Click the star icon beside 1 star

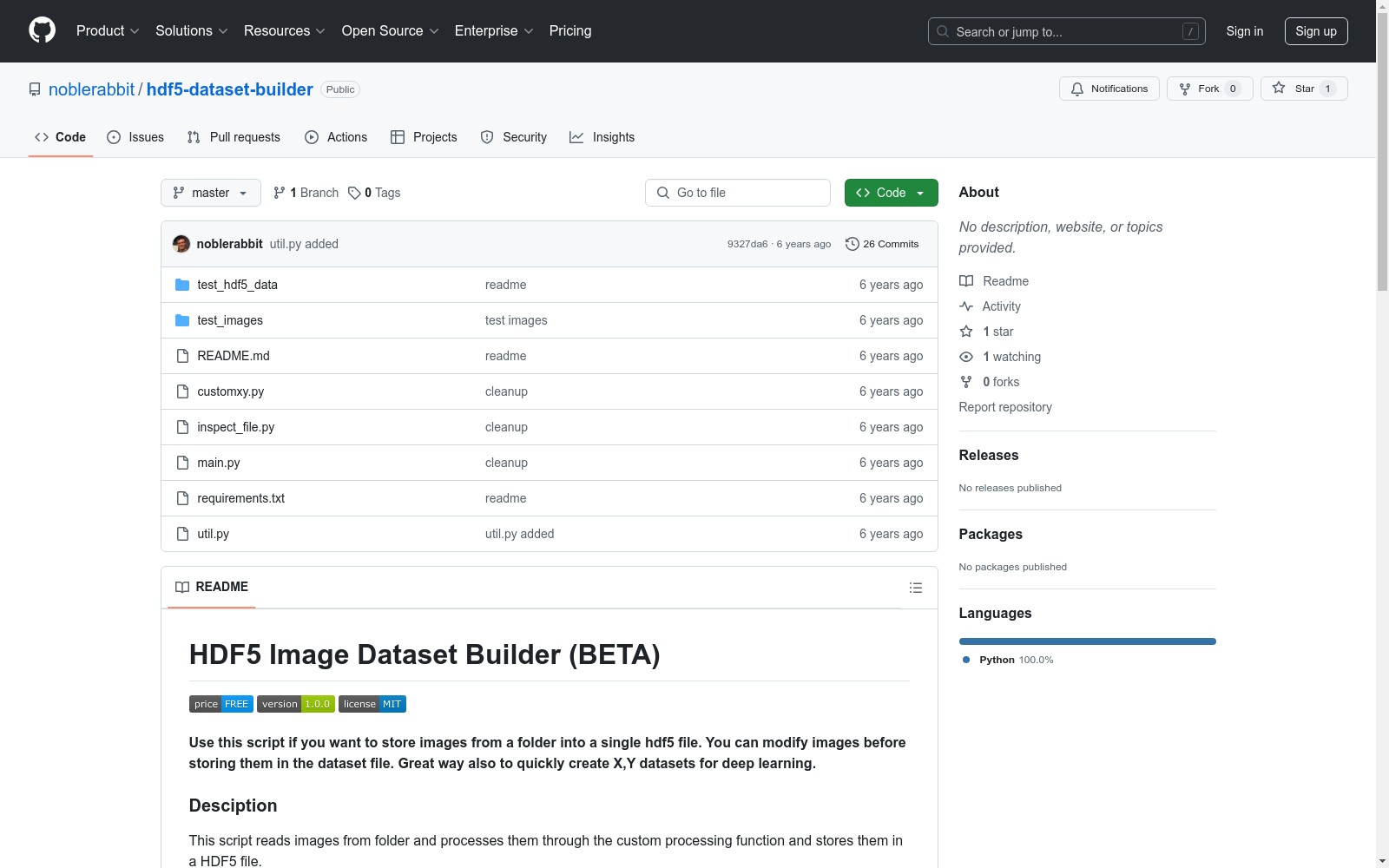pos(966,332)
